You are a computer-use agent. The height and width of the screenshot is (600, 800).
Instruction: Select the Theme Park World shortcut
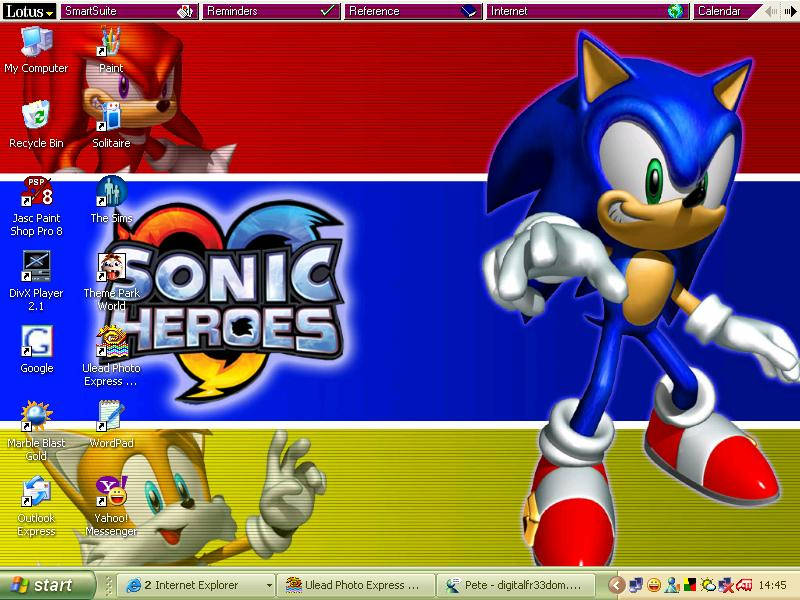(111, 281)
